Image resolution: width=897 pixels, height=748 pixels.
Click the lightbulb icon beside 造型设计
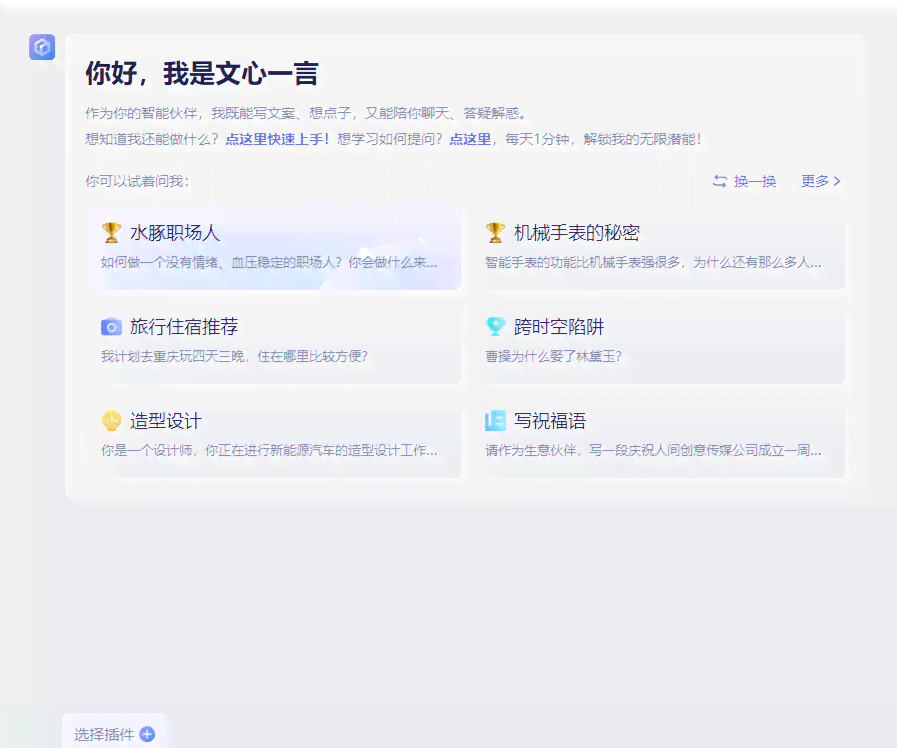pyautogui.click(x=111, y=421)
